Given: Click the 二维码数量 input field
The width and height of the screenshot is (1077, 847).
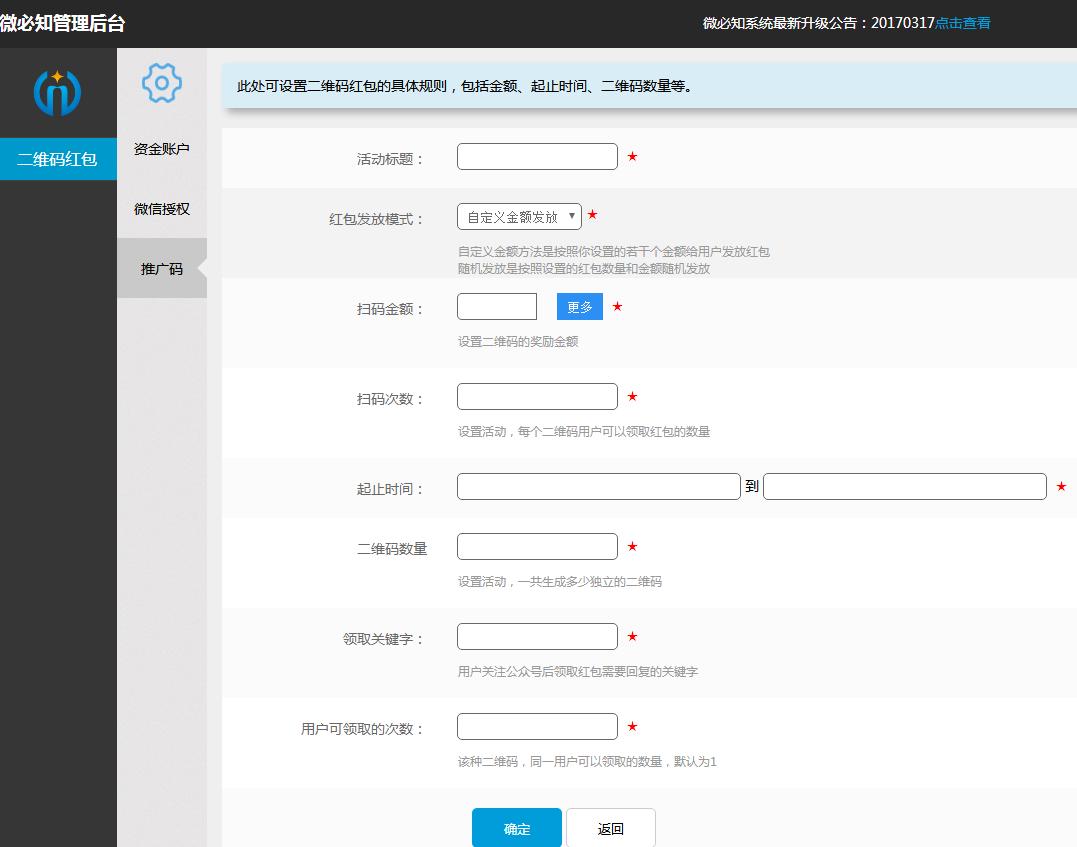Looking at the screenshot, I should pyautogui.click(x=537, y=546).
